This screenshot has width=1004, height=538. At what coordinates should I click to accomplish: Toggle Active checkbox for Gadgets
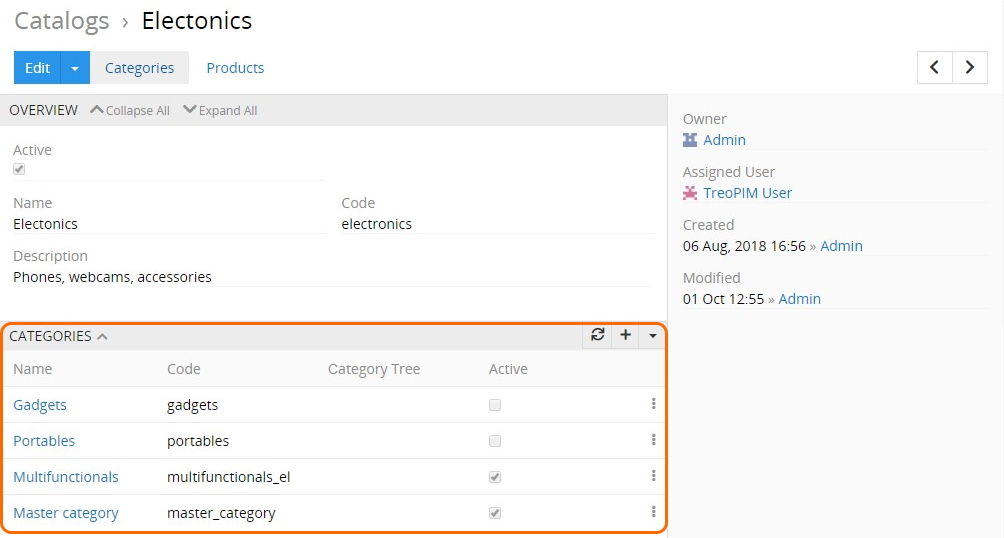pos(495,405)
